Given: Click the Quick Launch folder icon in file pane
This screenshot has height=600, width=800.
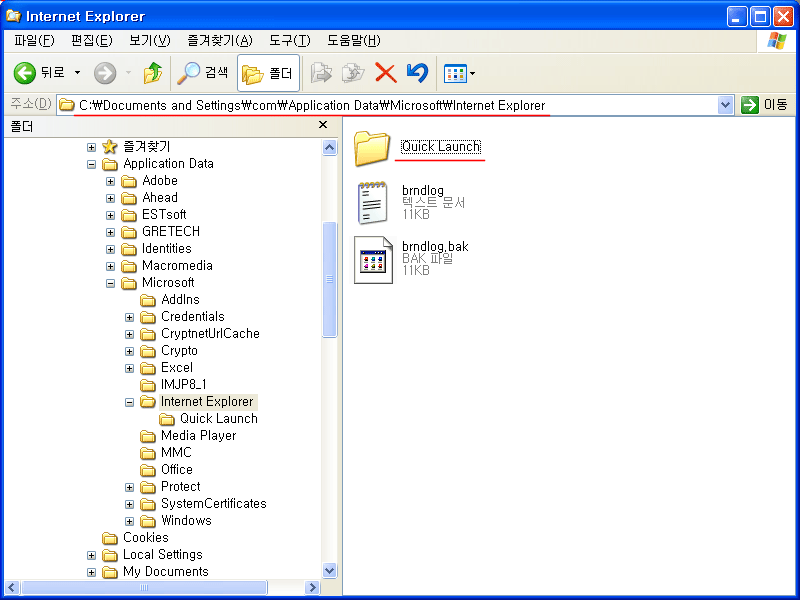Looking at the screenshot, I should 372,148.
